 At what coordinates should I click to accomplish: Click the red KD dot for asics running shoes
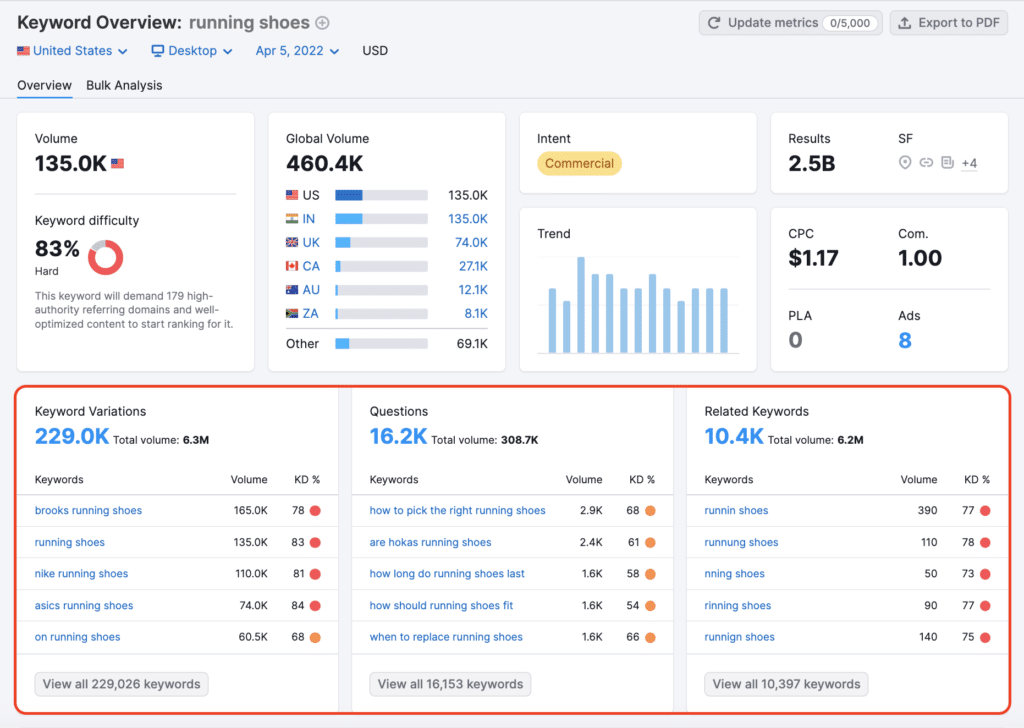(x=315, y=606)
